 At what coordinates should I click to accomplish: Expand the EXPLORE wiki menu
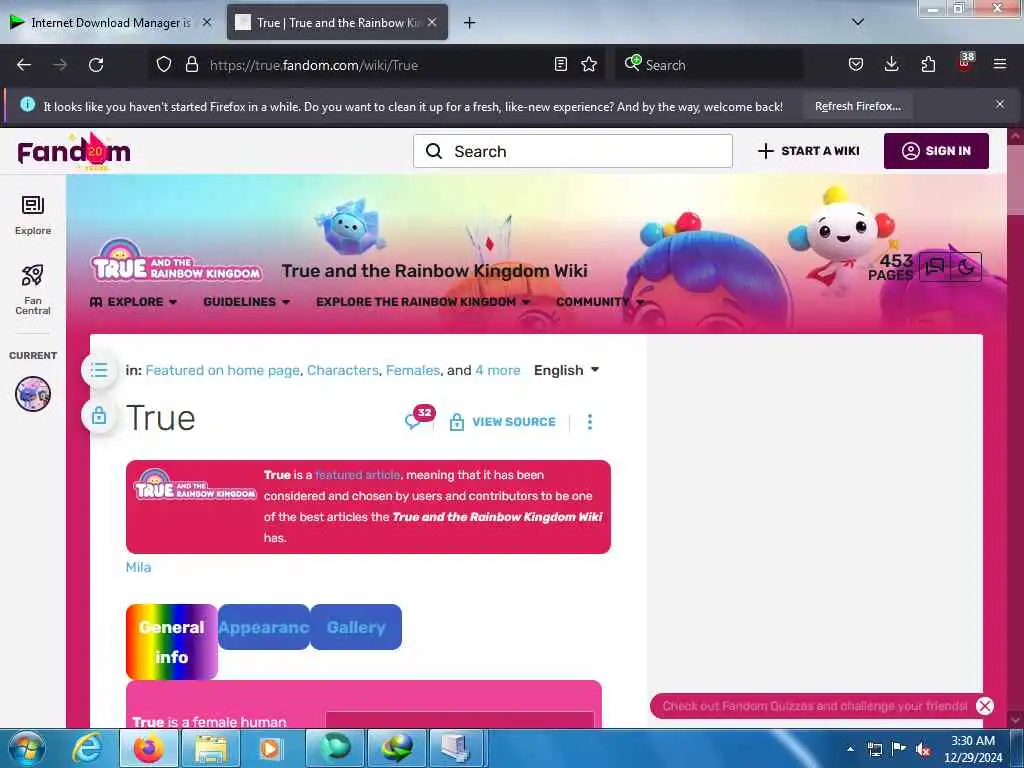point(133,302)
